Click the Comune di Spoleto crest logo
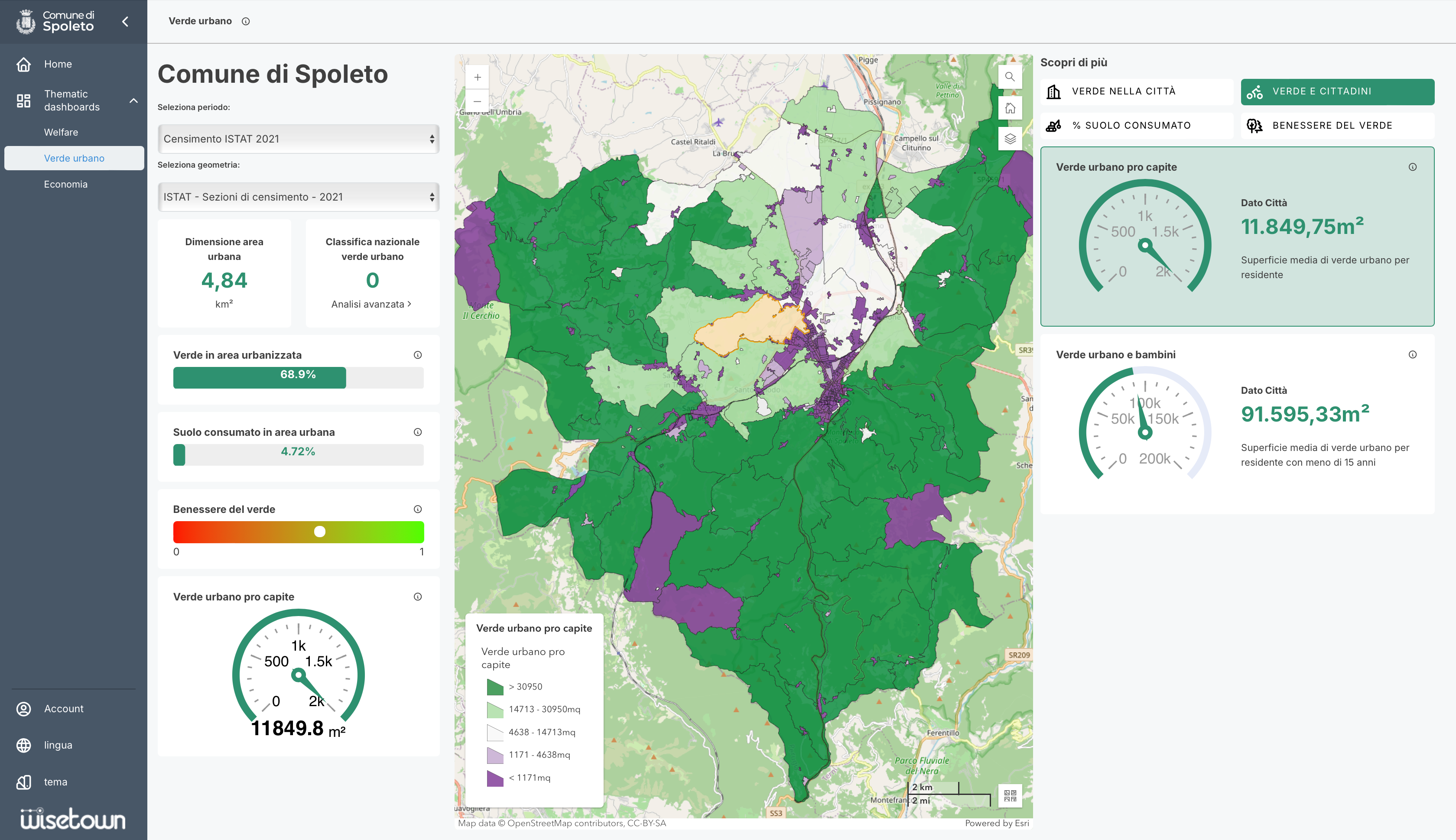 coord(26,21)
